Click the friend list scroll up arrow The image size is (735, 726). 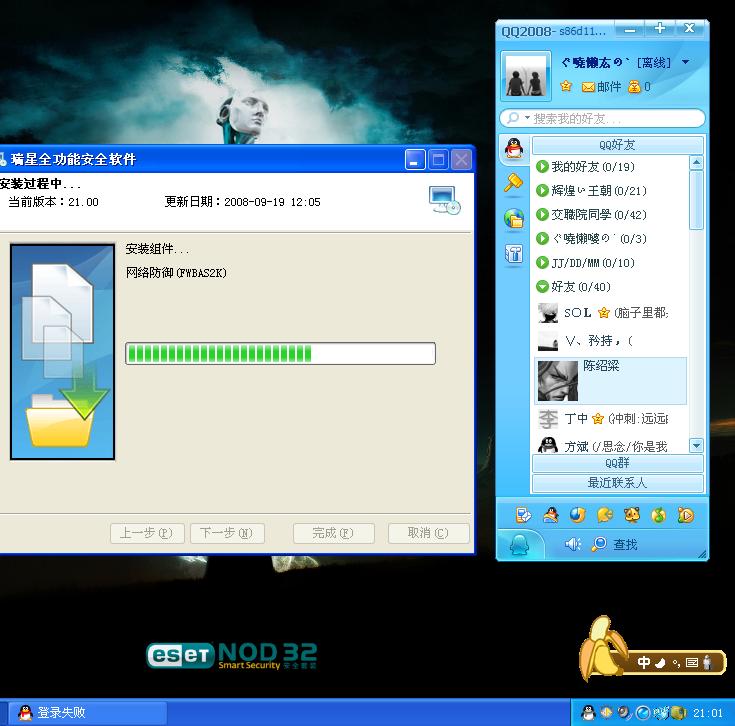[x=696, y=163]
